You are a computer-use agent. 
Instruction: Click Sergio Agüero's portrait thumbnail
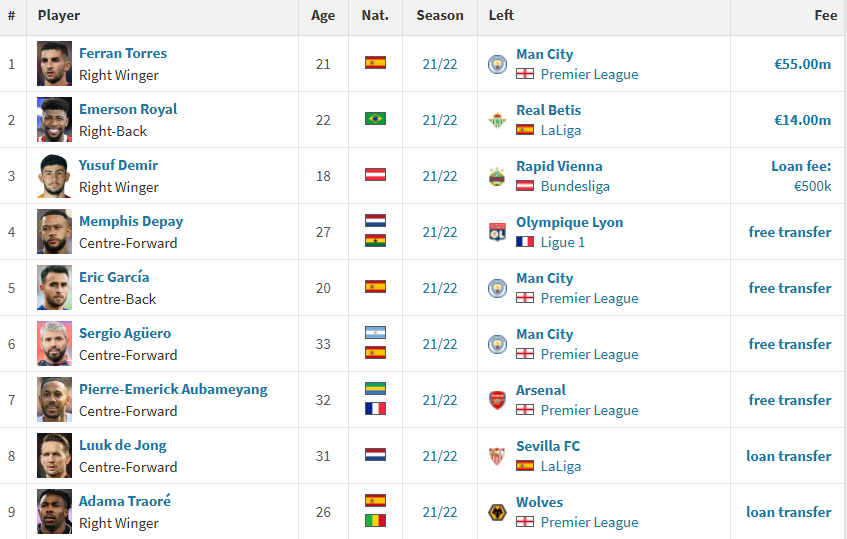[x=54, y=343]
